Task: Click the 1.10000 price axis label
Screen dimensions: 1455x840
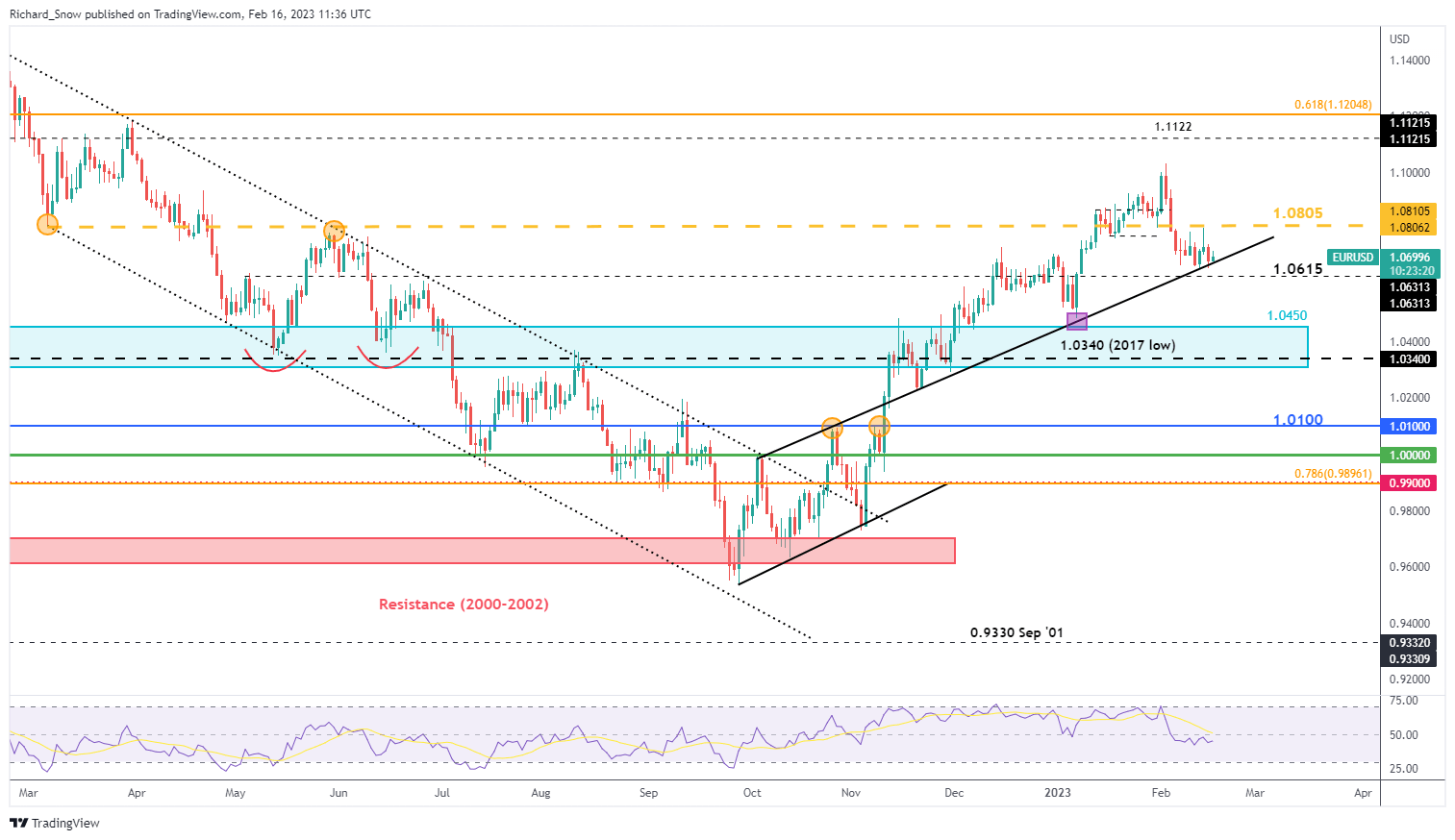Action: pos(1410,173)
